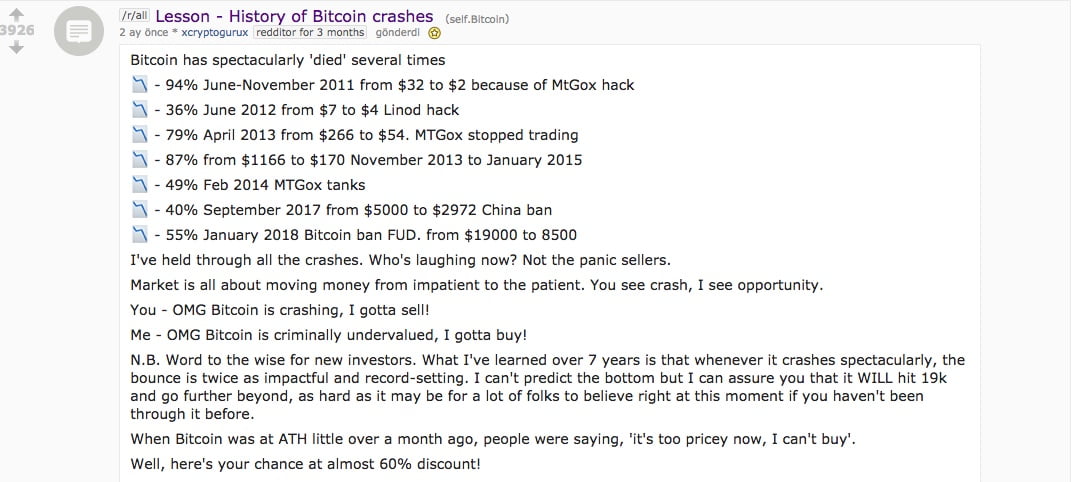This screenshot has height=482, width=1091.
Task: Open "Lesson - History of Bitcoin crashes" title
Action: pyautogui.click(x=295, y=16)
